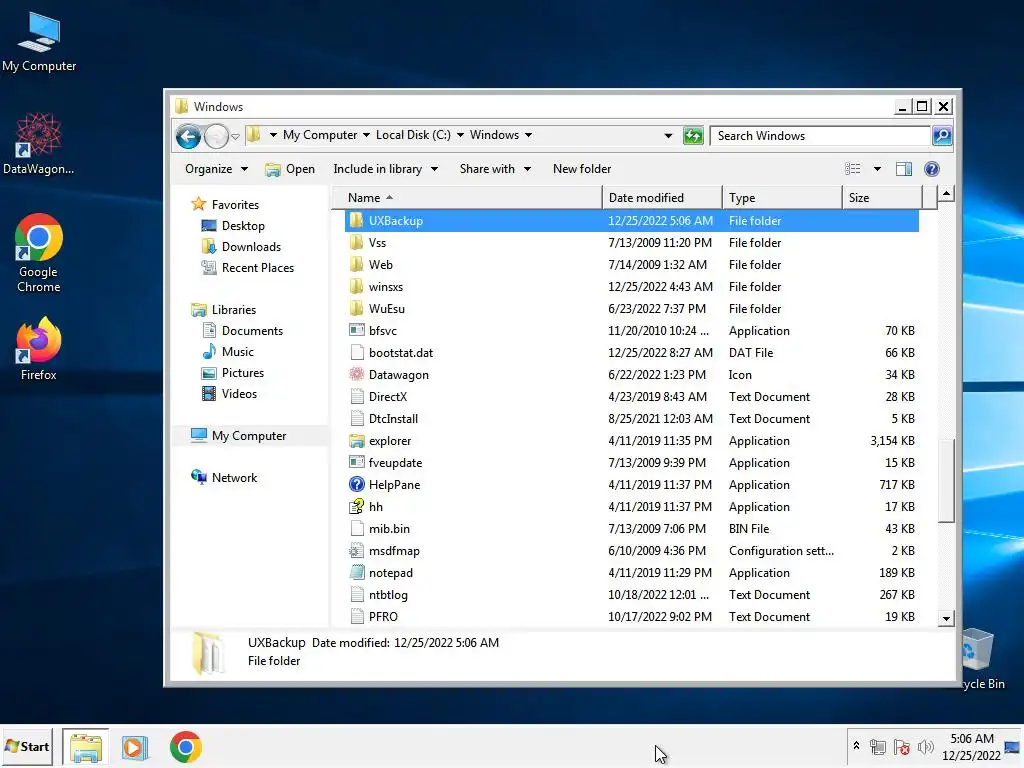Click the scrollbar up arrow
Screen dimensions: 1024x768
(946, 194)
